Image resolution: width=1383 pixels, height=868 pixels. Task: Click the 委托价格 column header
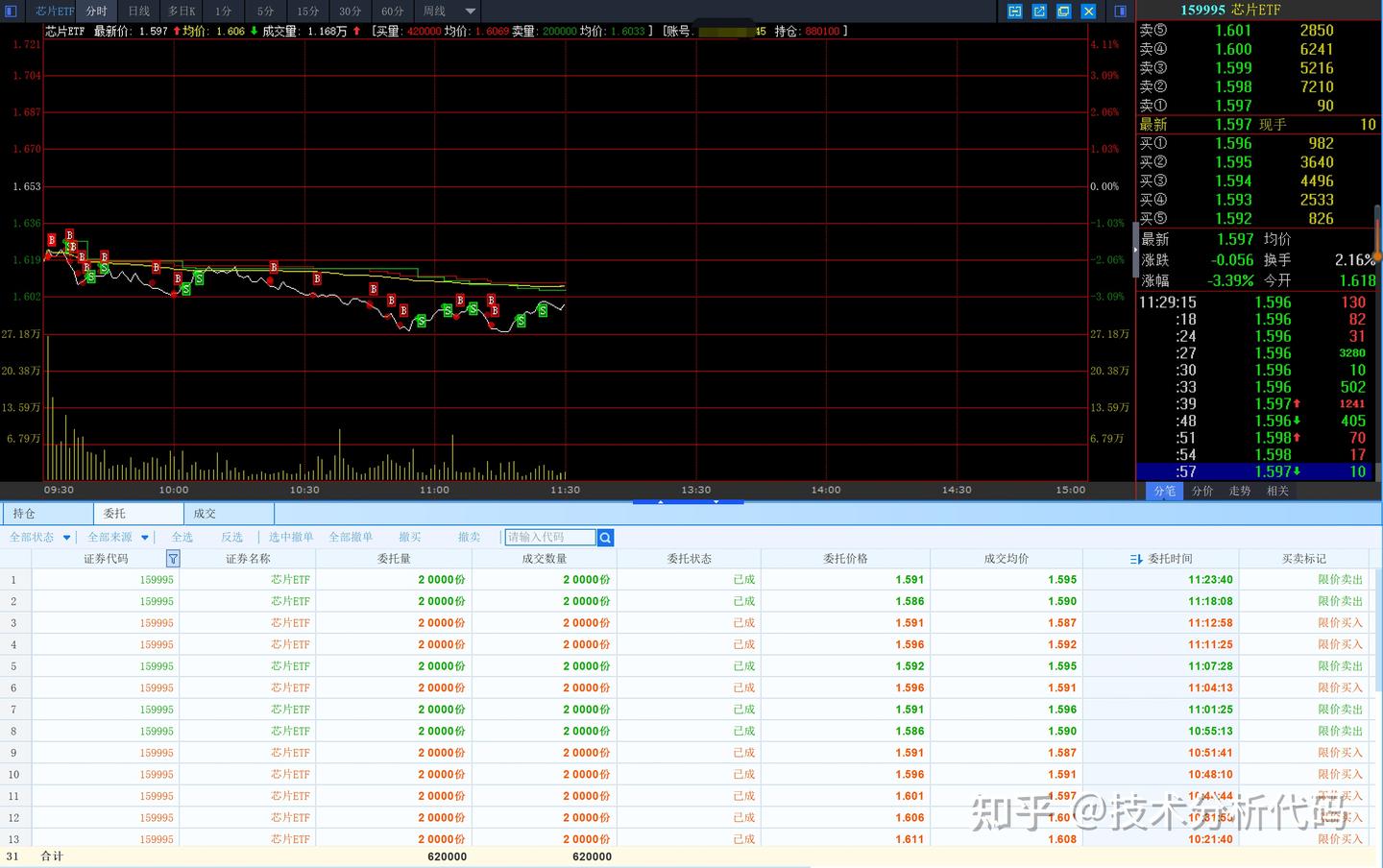(x=845, y=559)
